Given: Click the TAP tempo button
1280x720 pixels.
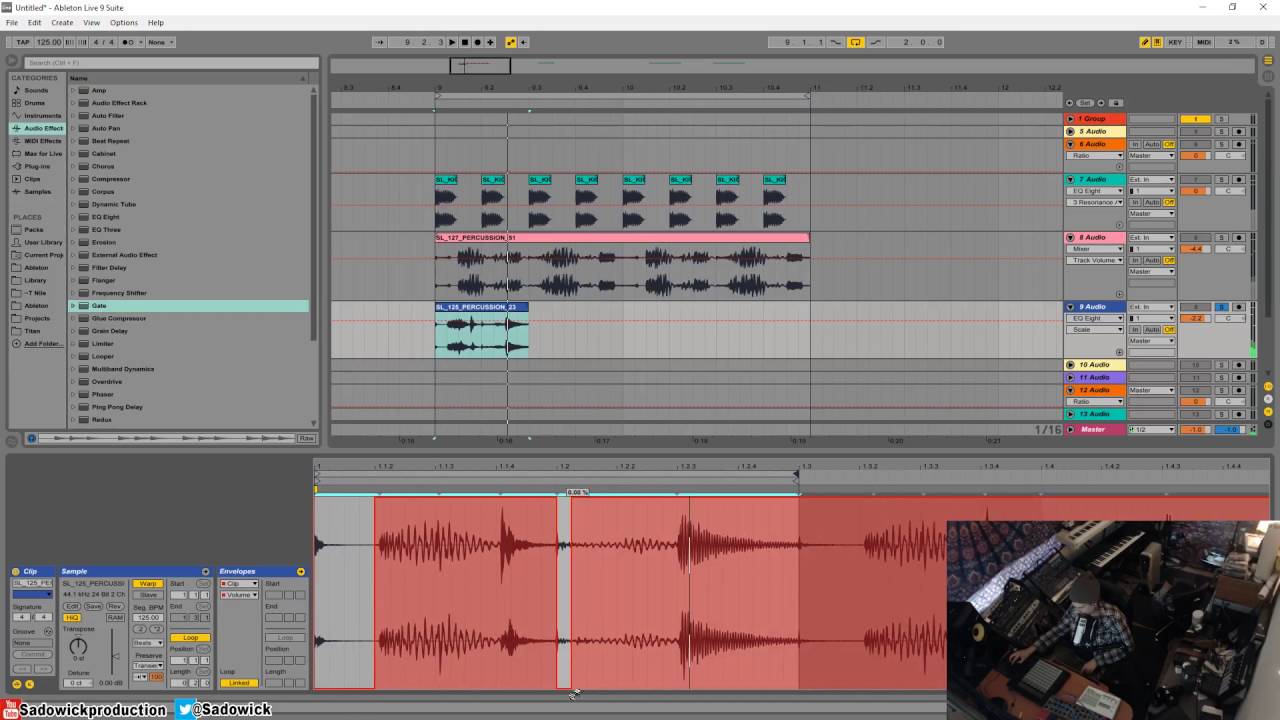Looking at the screenshot, I should (x=23, y=42).
